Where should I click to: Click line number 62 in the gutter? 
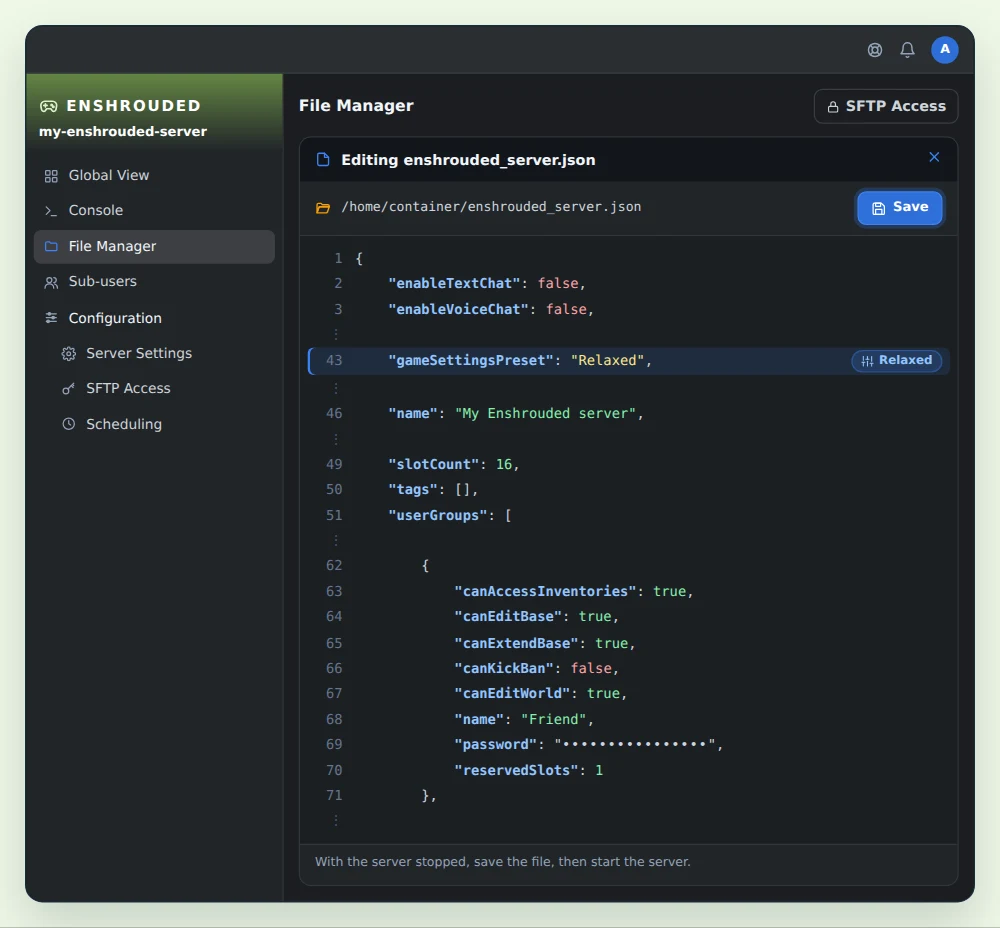tap(334, 566)
